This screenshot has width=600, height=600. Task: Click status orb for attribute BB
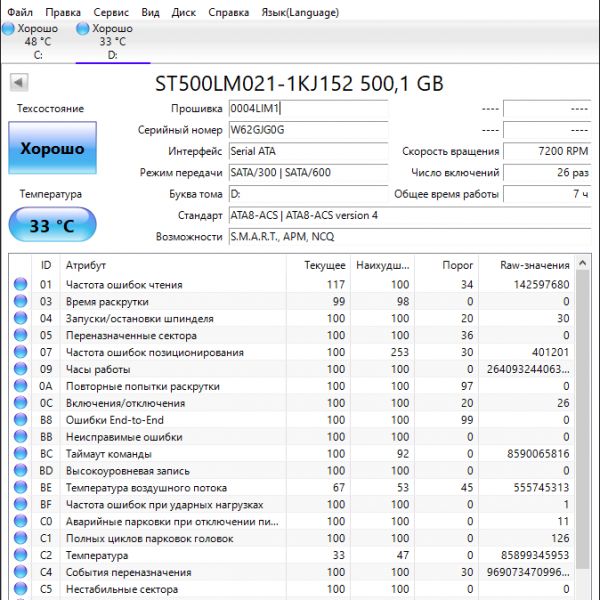[x=20, y=437]
